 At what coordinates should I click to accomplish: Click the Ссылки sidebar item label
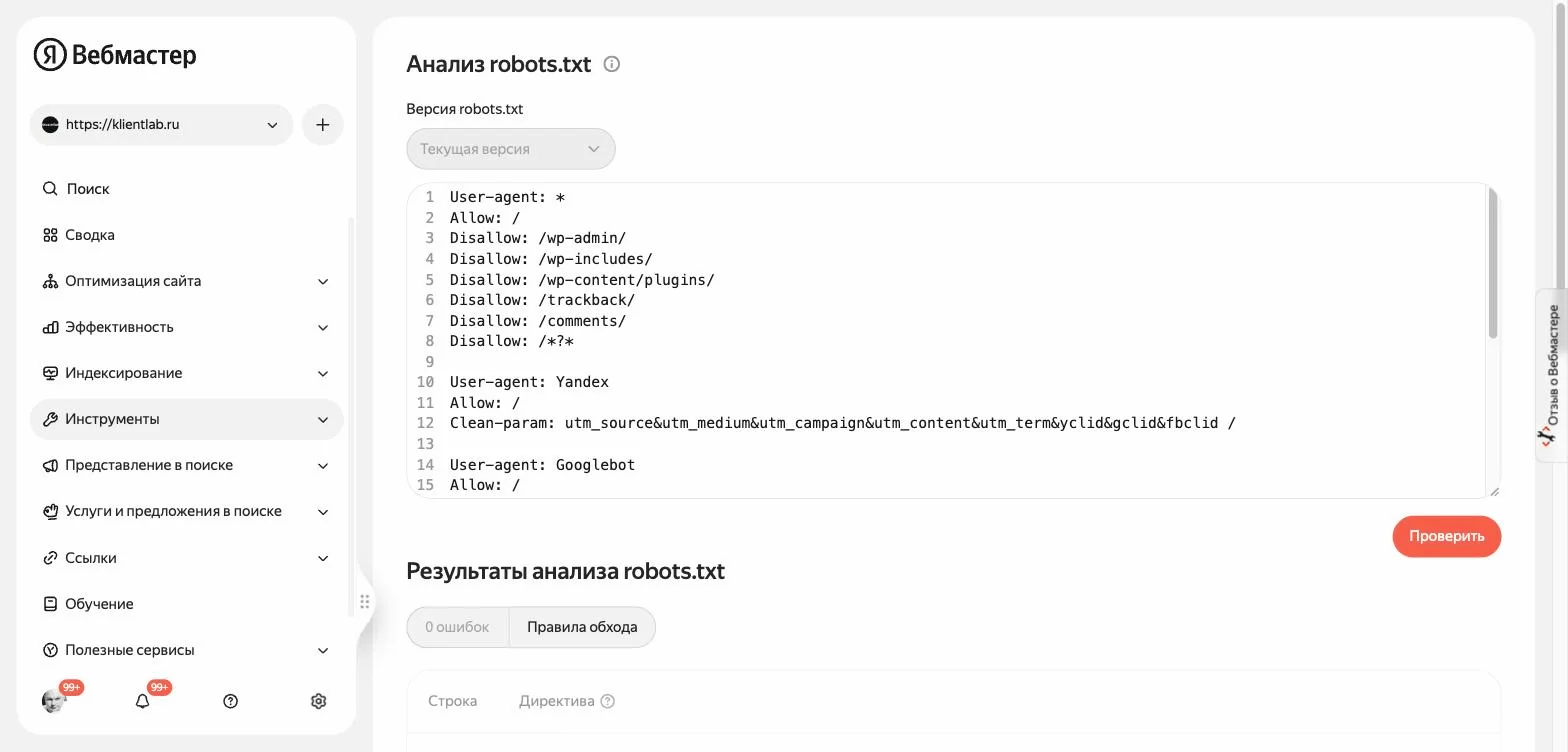91,558
